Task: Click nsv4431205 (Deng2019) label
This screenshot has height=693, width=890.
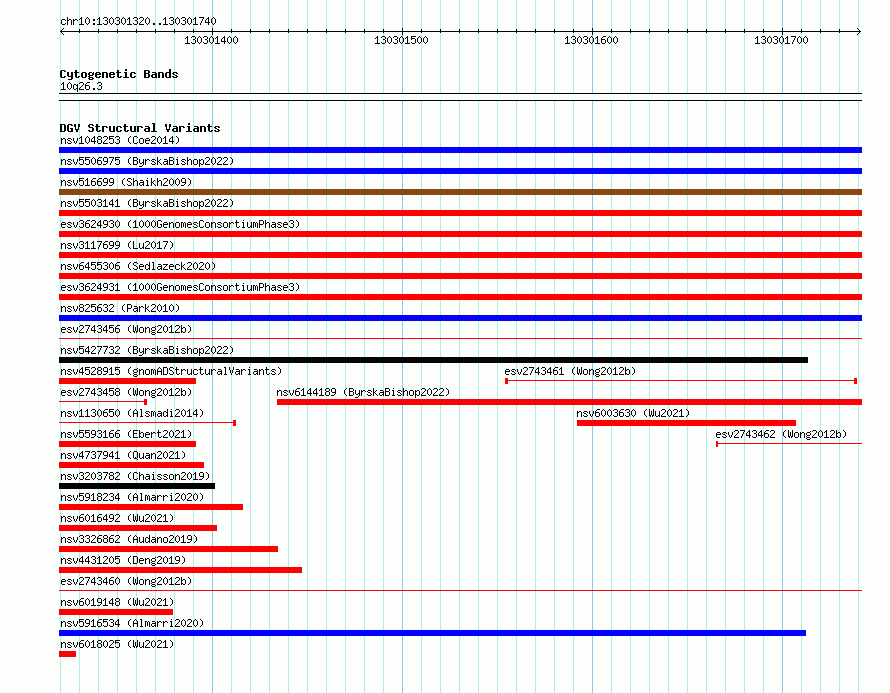Action: (x=123, y=560)
